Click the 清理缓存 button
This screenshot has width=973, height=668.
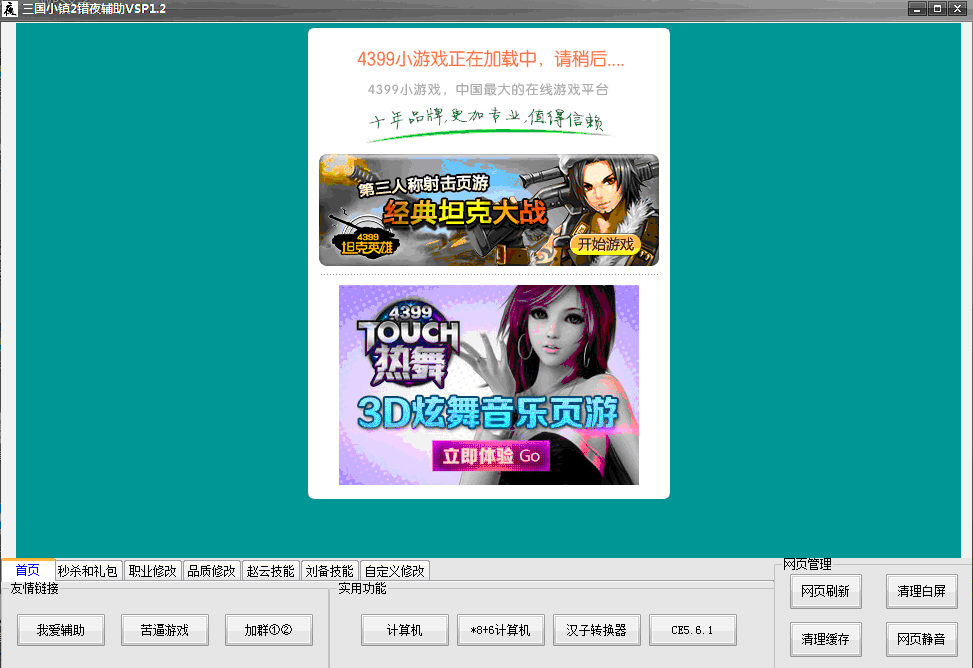825,639
